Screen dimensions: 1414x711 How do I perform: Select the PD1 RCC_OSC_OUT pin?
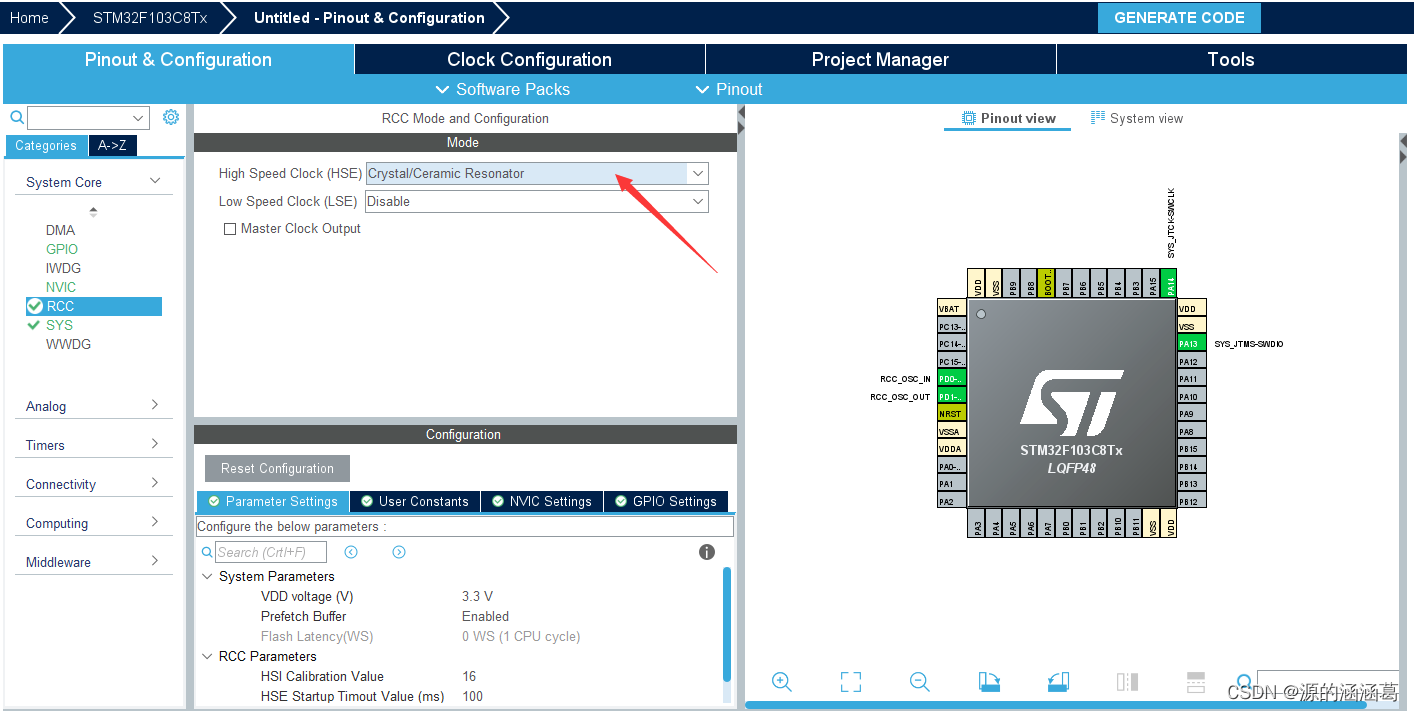tap(951, 397)
